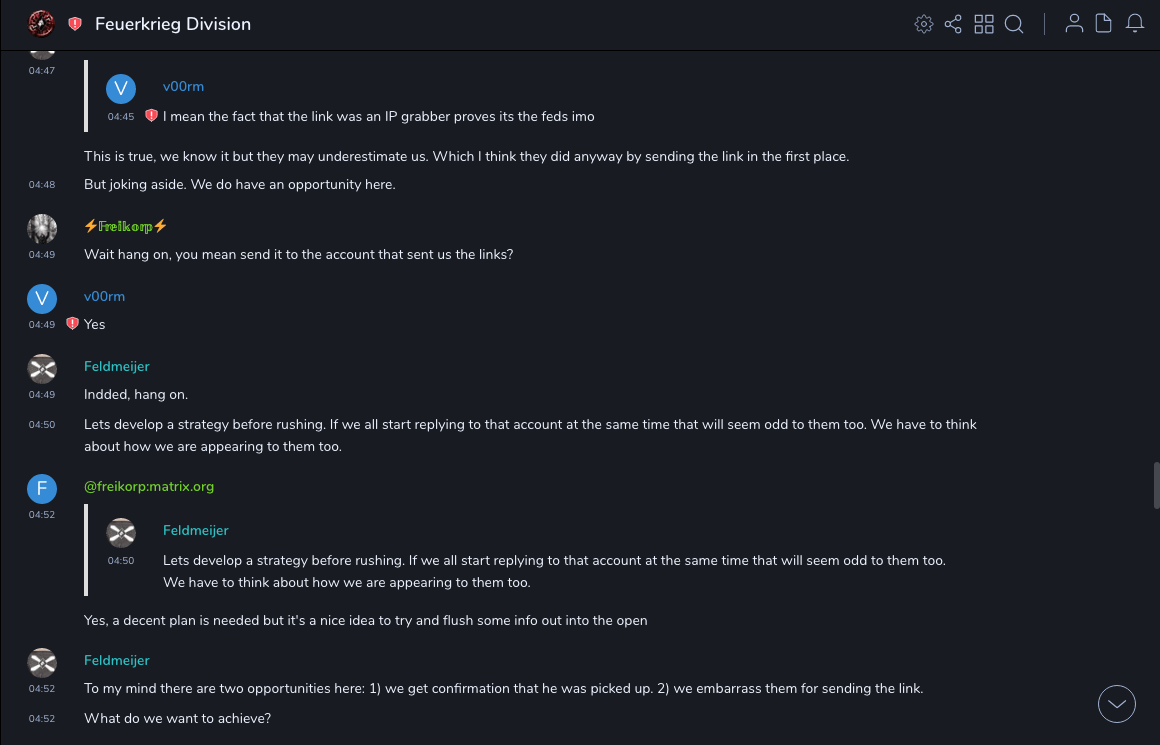Click the blue F avatar circle
This screenshot has width=1160, height=745.
tap(42, 488)
